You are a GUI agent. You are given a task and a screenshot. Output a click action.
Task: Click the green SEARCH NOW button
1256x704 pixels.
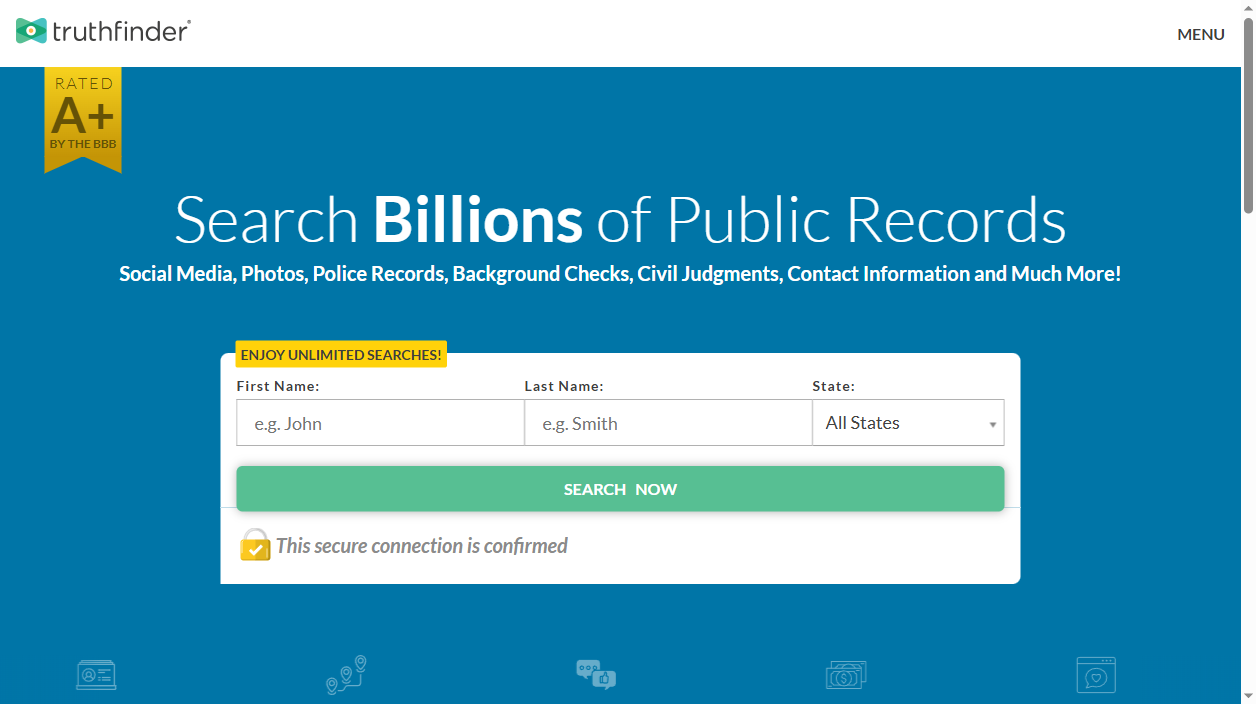point(620,489)
